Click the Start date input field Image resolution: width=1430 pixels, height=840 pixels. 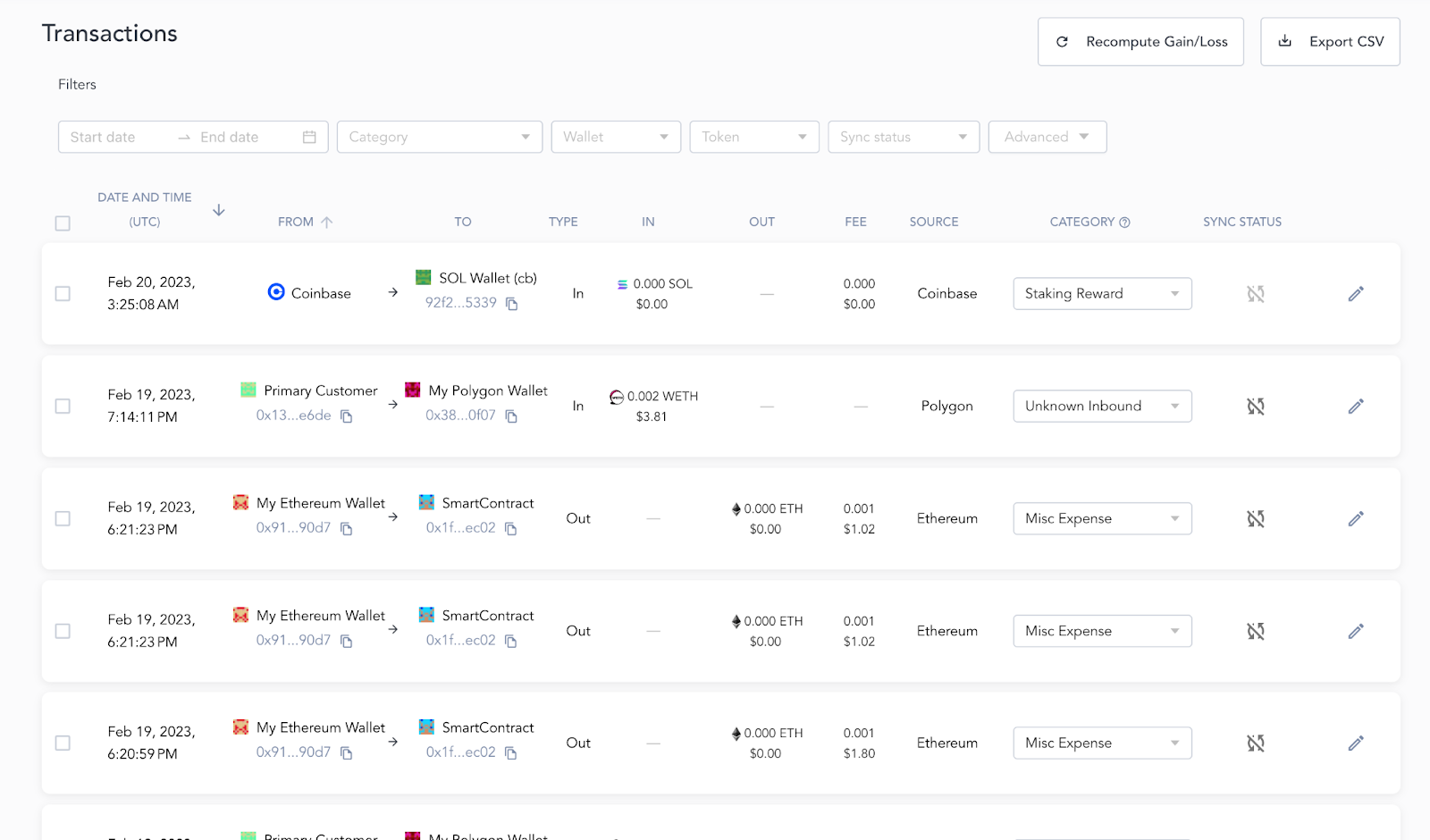pyautogui.click(x=116, y=137)
